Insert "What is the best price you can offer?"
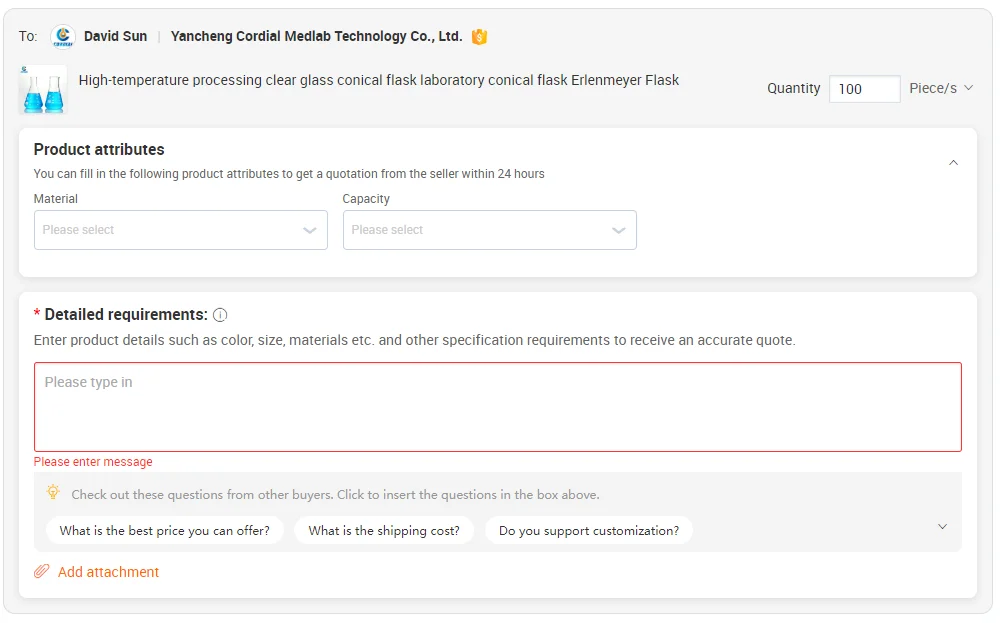Viewport: 1000px width, 623px height. coord(165,531)
